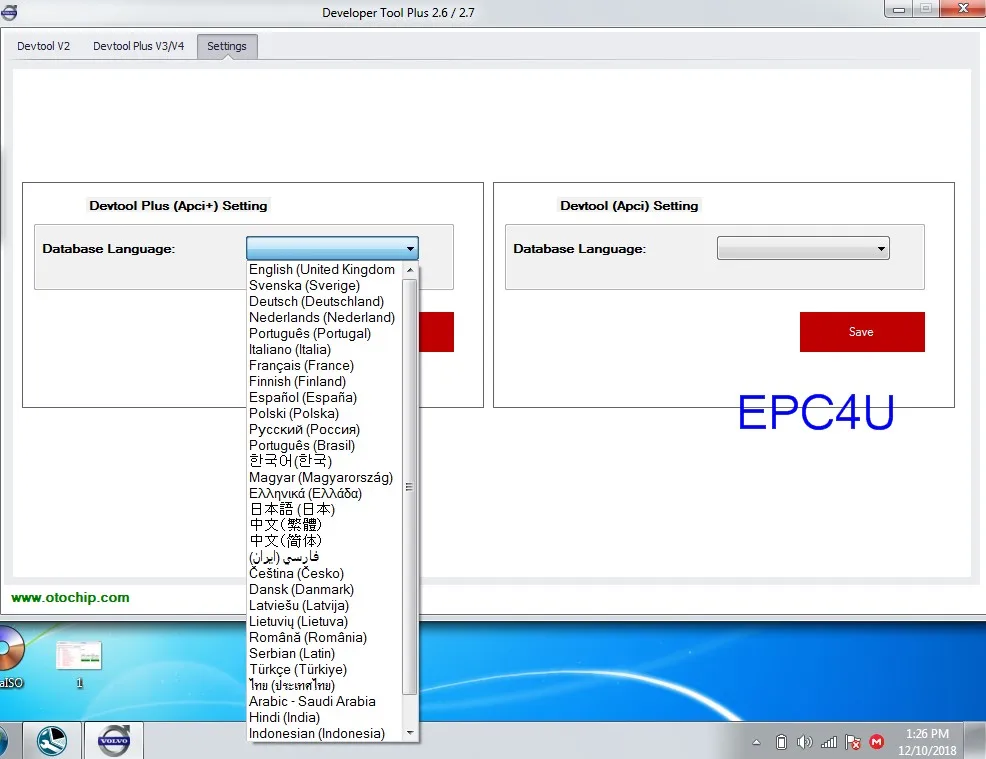
Task: Select Latviešu (Latvija) entry
Action: coord(324,606)
